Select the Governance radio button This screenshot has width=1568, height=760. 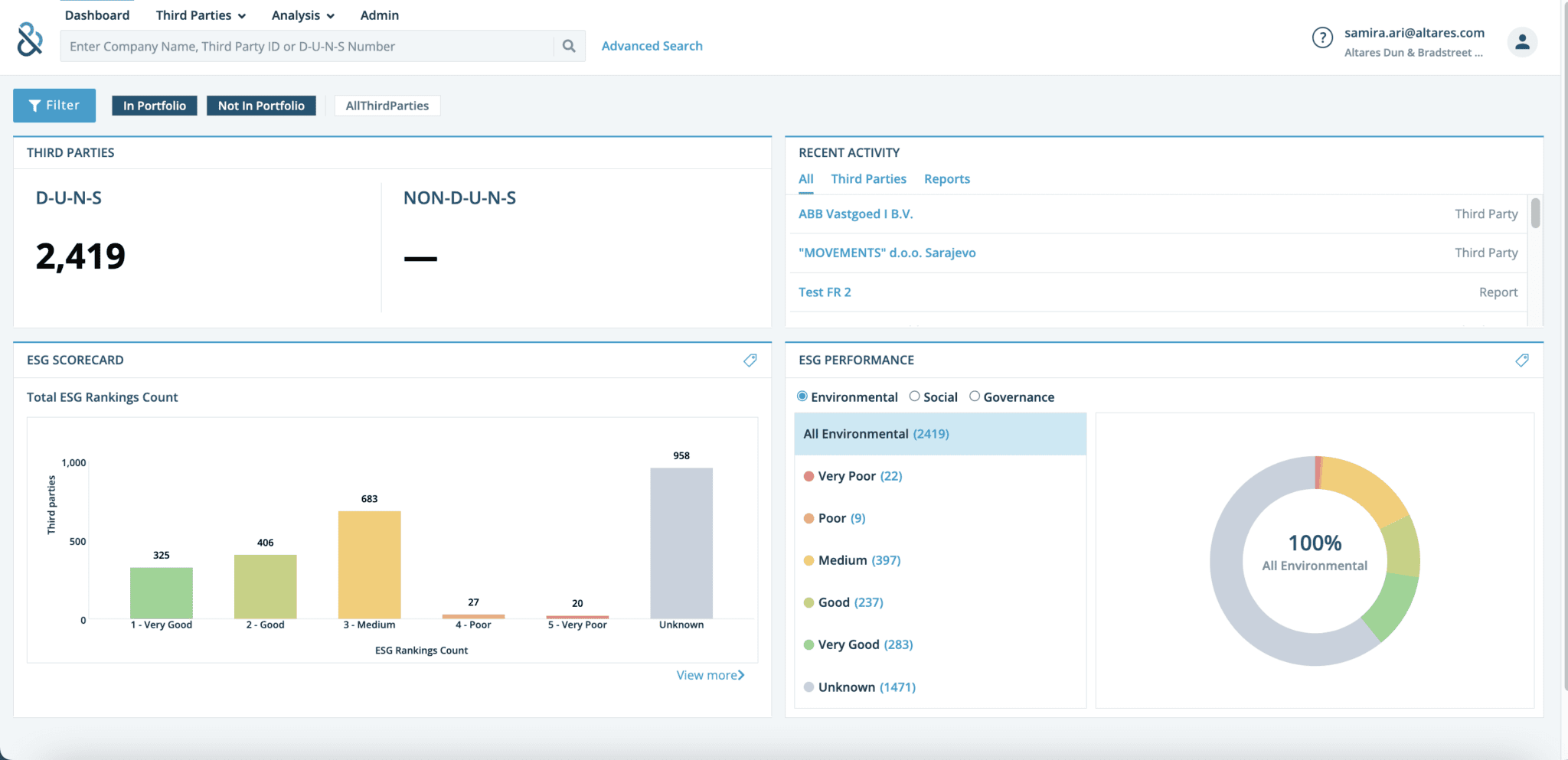click(x=975, y=396)
